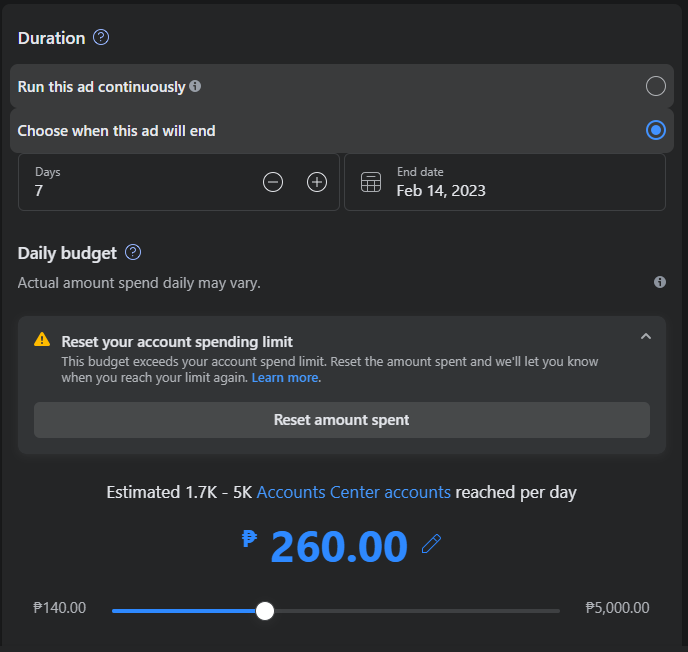Click the Run this ad continuously label

click(x=101, y=87)
